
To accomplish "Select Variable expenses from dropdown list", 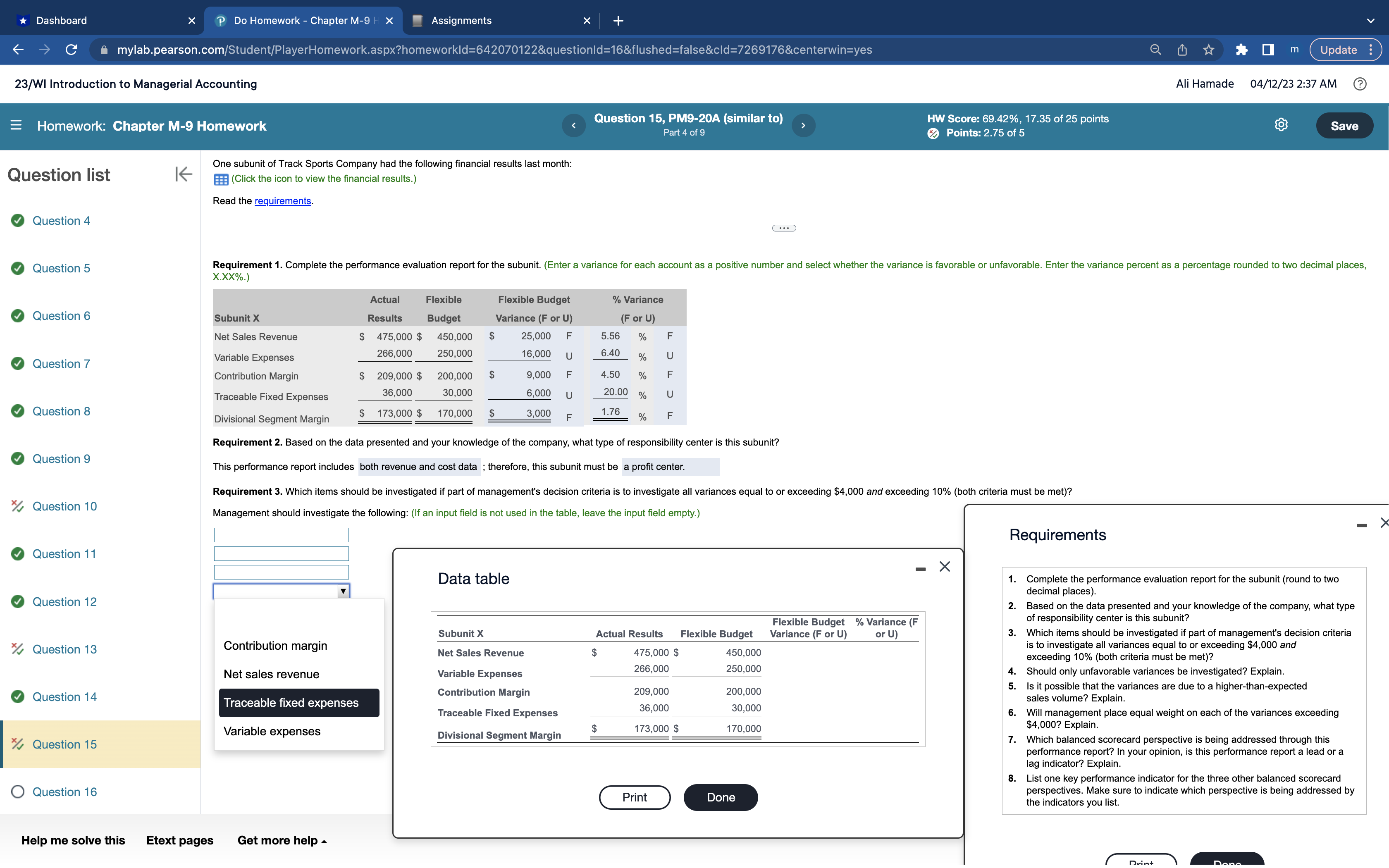I will [272, 731].
